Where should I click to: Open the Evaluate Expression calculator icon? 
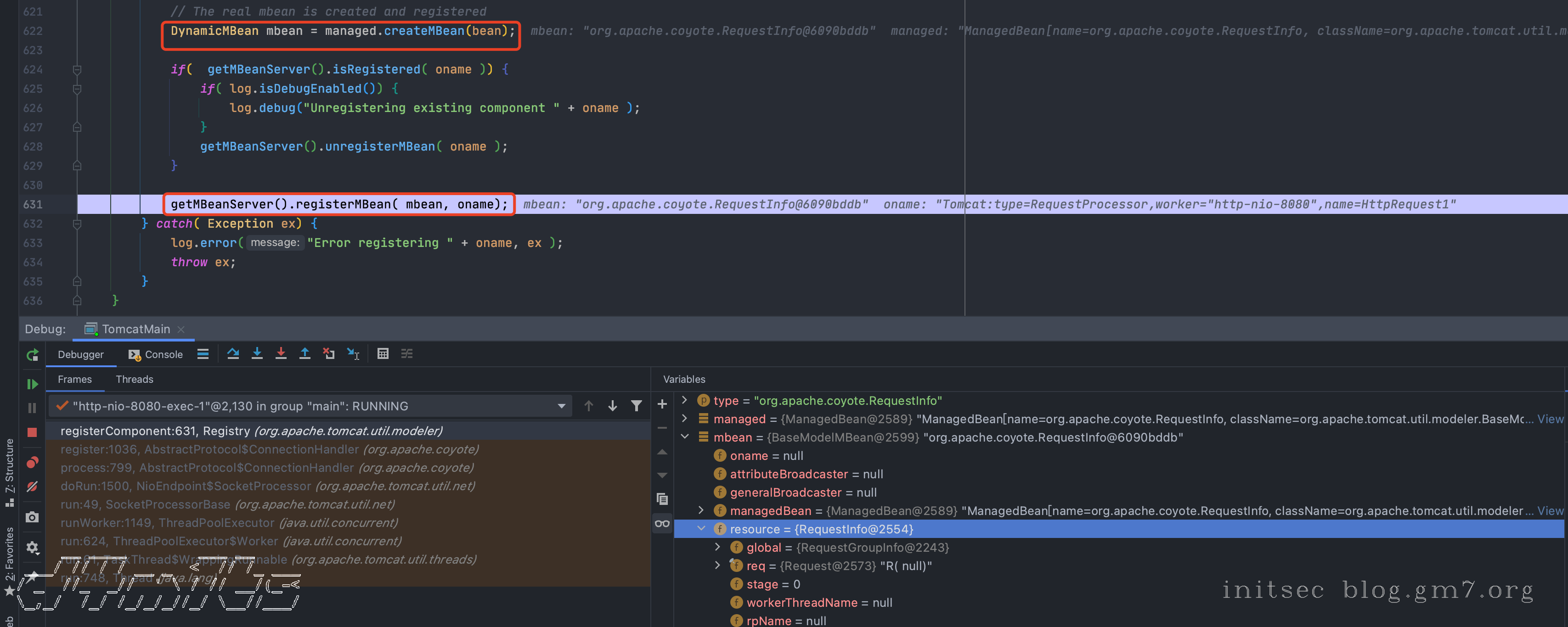click(x=383, y=354)
